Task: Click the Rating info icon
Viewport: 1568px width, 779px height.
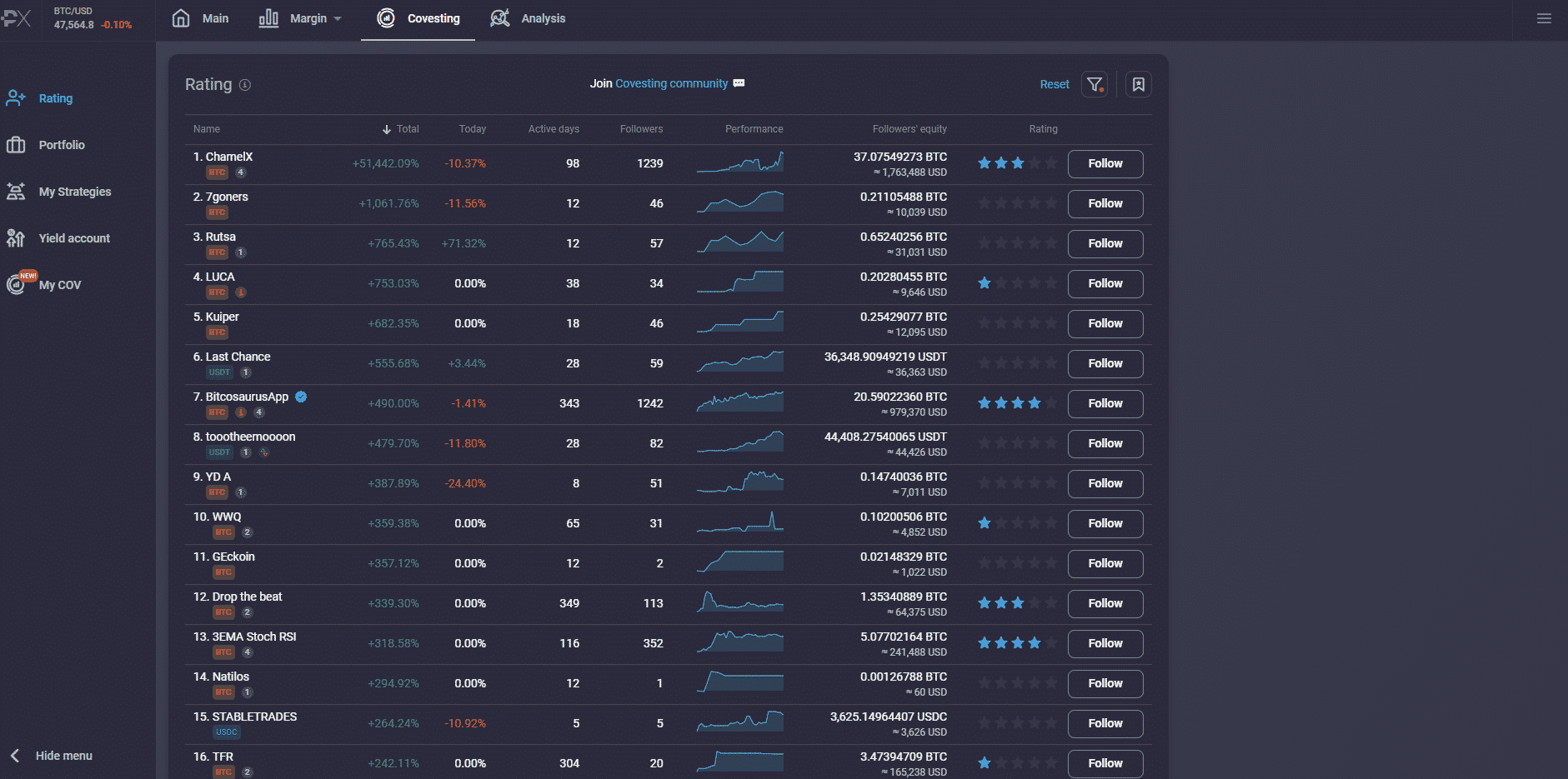Action: point(245,85)
